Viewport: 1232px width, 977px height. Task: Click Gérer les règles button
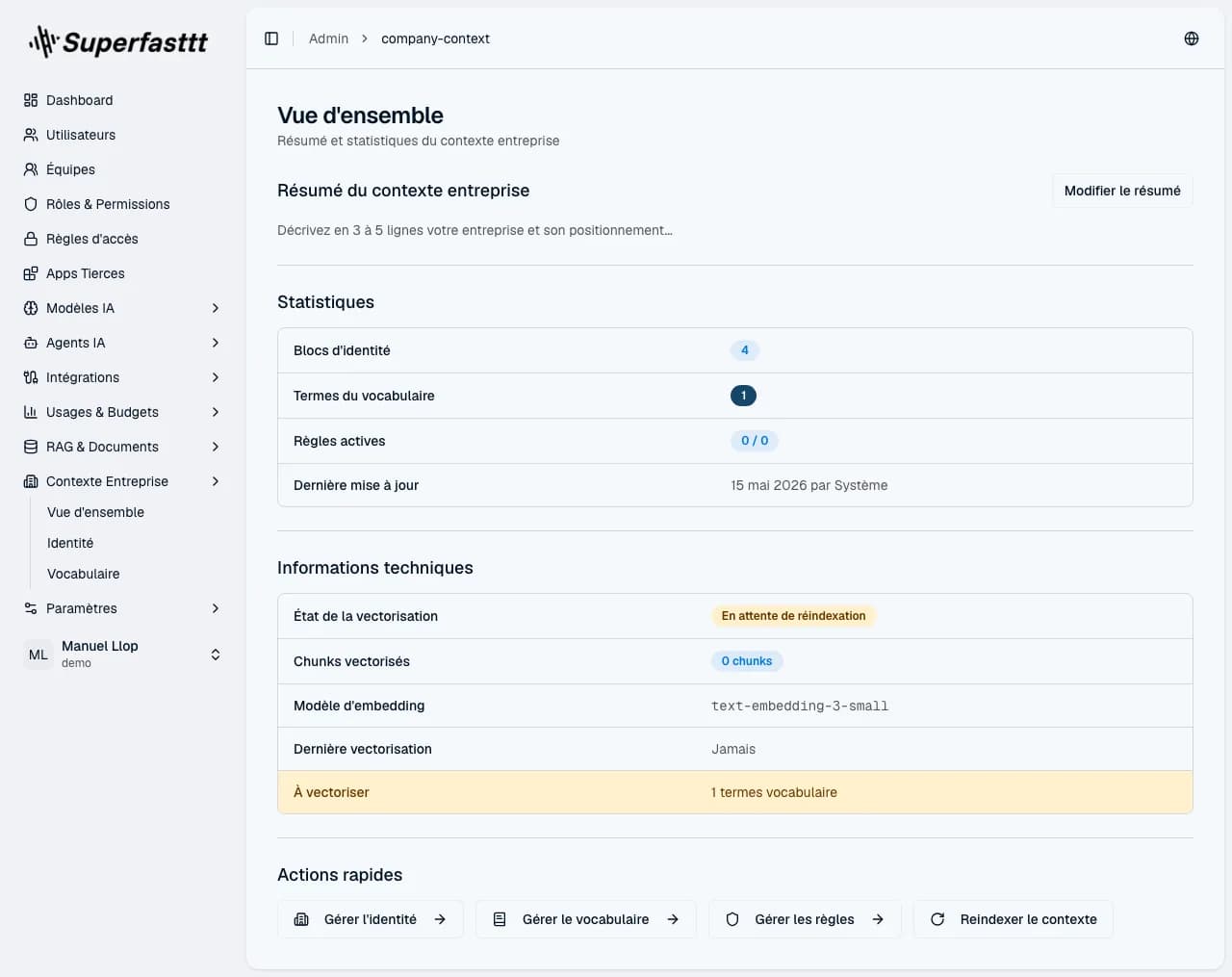(x=805, y=919)
